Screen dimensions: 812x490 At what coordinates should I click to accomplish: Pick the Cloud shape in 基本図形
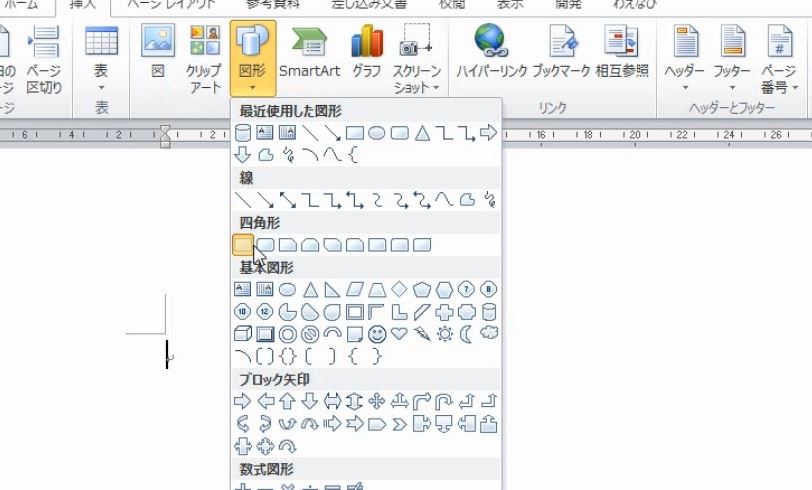[x=489, y=333]
